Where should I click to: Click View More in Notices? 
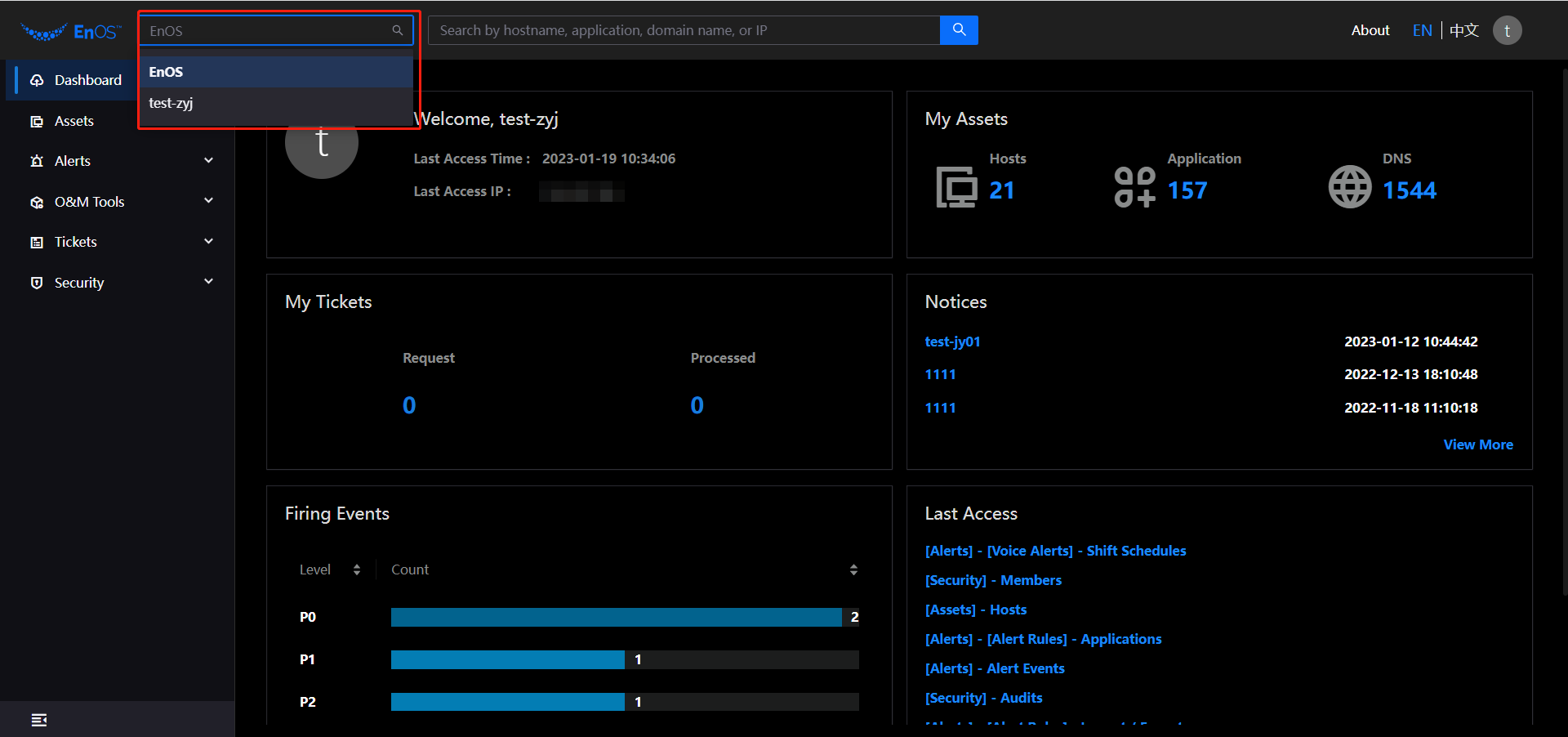click(x=1478, y=444)
